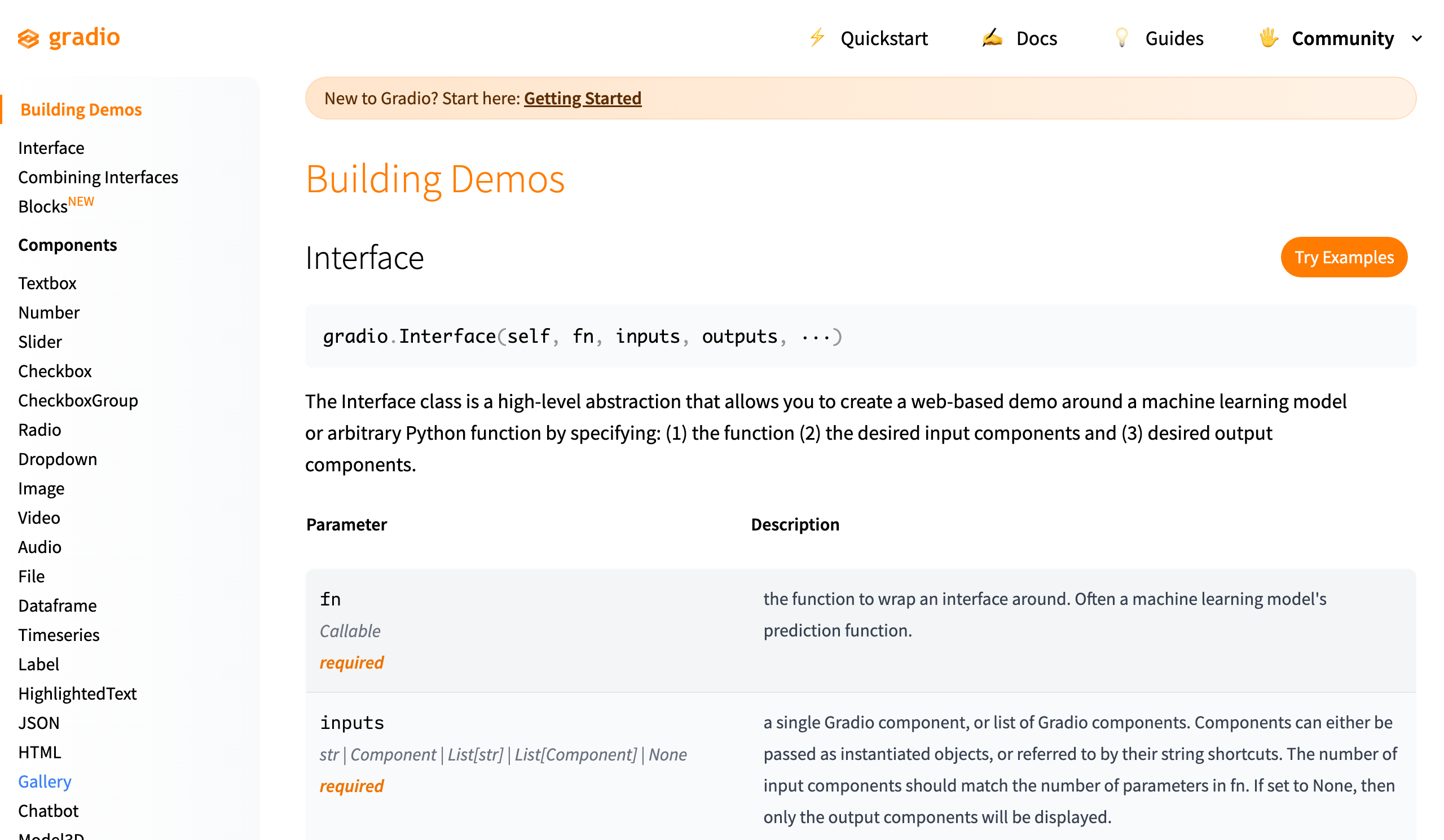Click the Parameter column header
The height and width of the screenshot is (840, 1444).
click(347, 524)
